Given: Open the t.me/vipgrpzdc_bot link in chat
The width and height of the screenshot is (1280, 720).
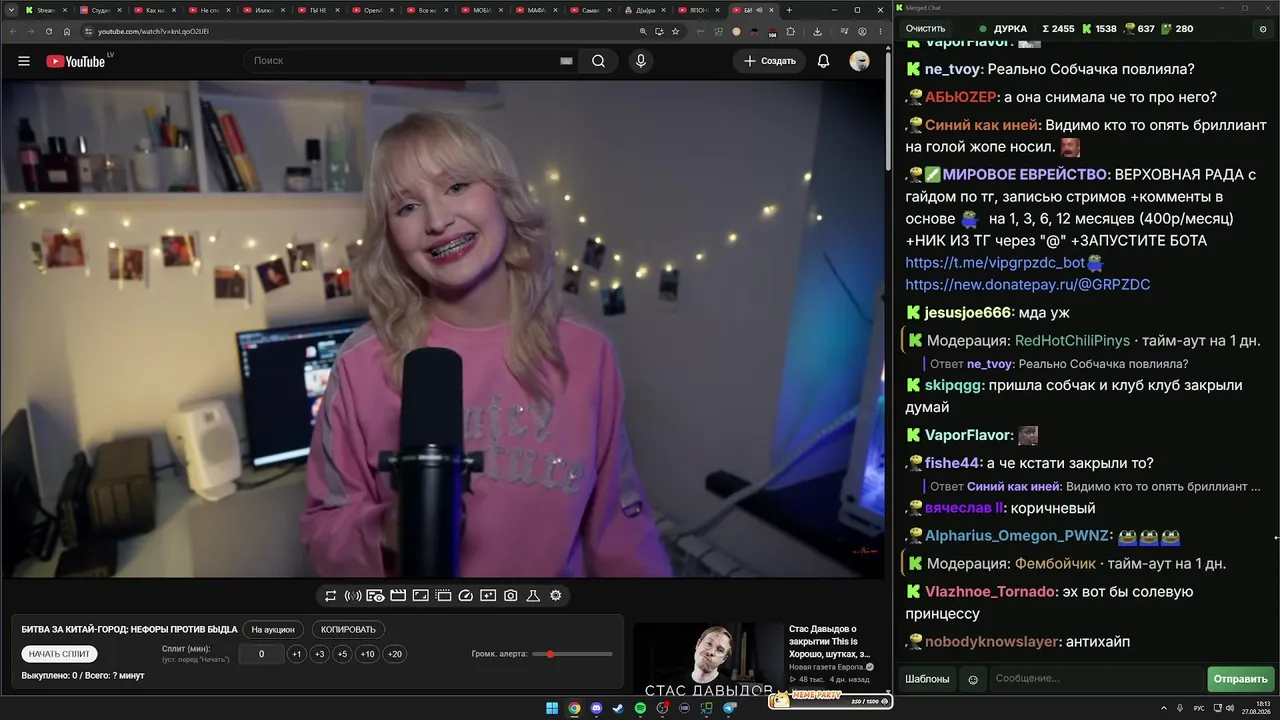Looking at the screenshot, I should [995, 263].
